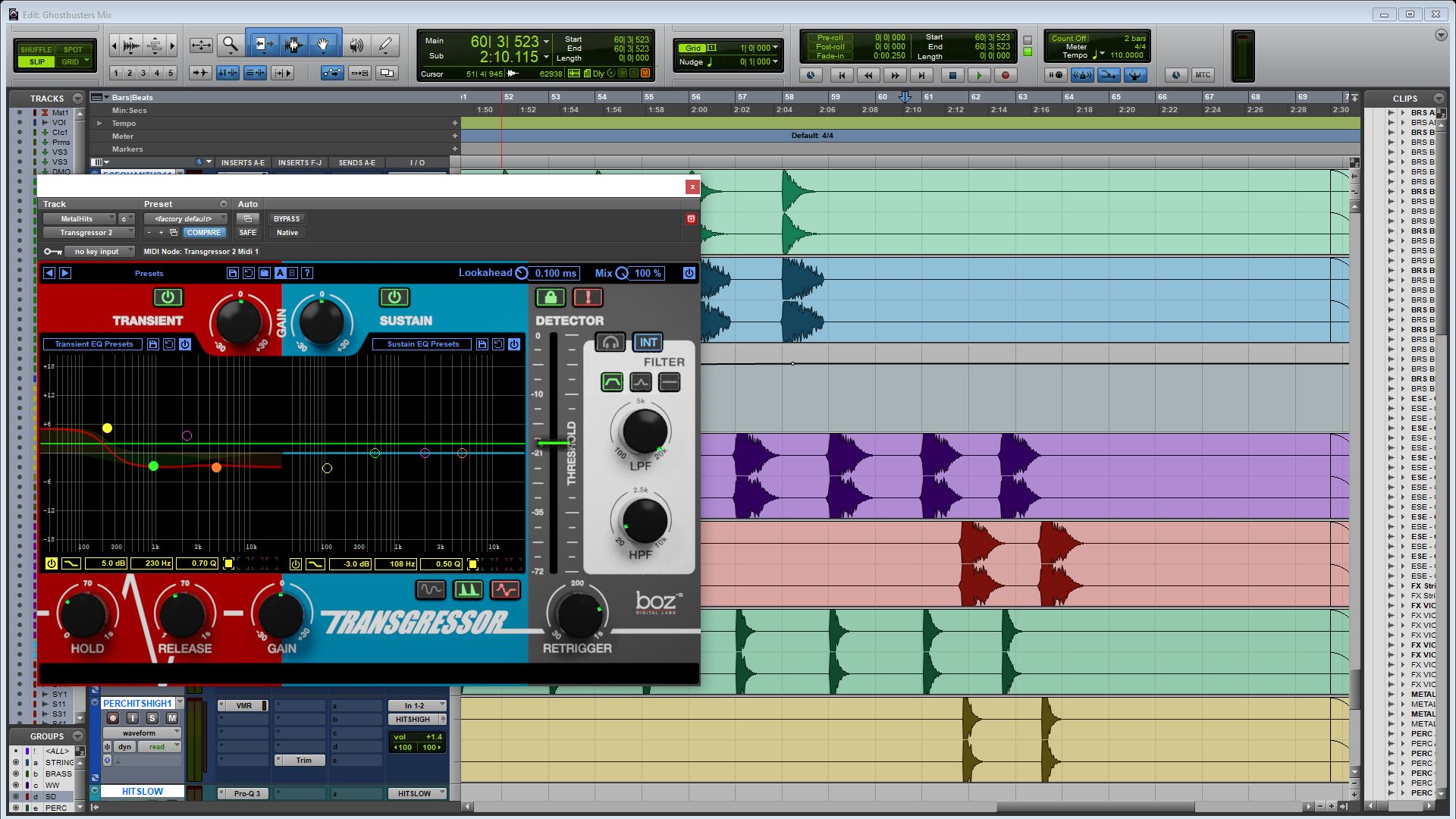Arm the transport Record button

[x=1005, y=75]
